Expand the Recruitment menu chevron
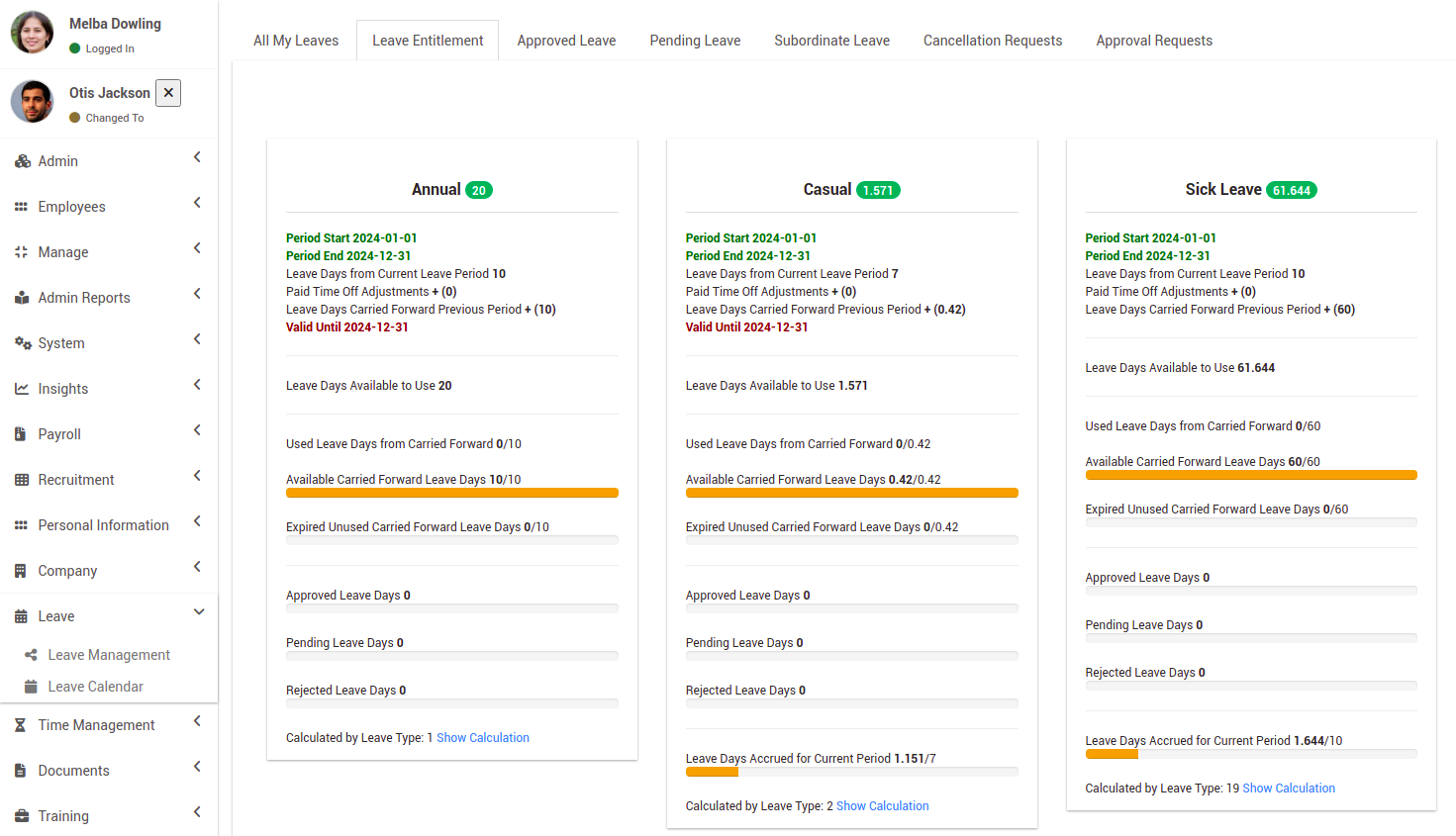 coord(197,476)
